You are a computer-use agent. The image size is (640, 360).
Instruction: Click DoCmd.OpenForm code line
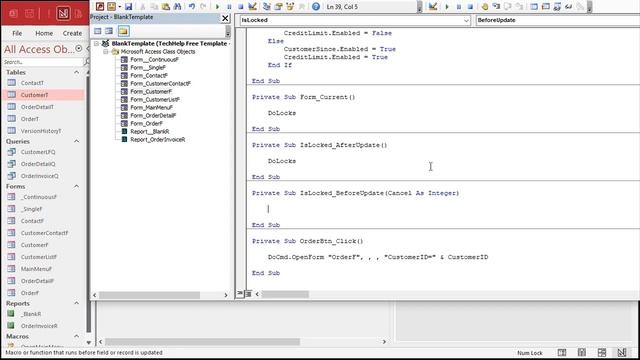pos(378,257)
